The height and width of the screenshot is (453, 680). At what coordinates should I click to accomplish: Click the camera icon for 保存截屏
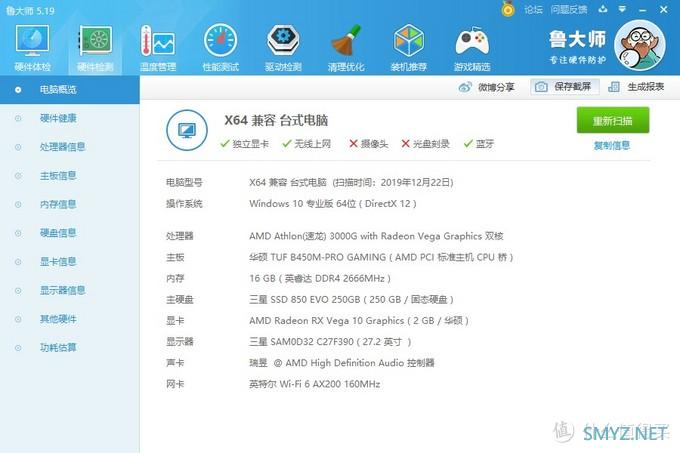click(541, 87)
